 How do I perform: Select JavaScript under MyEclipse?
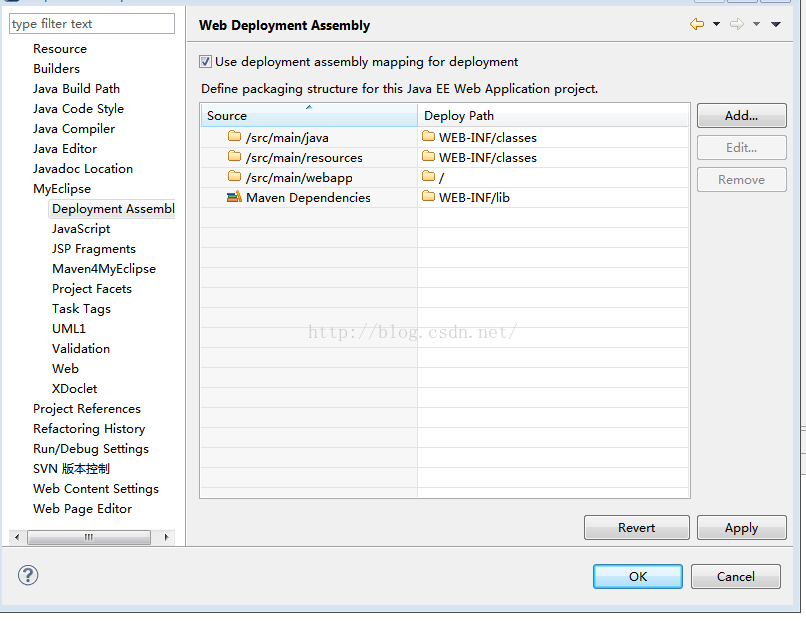tap(81, 229)
